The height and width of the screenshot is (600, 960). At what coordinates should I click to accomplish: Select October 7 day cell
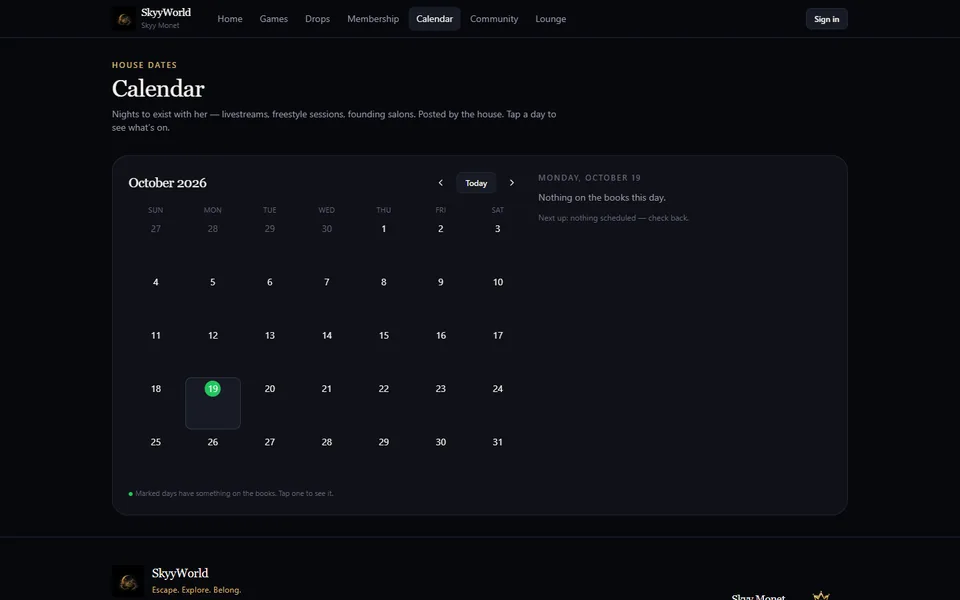[326, 296]
